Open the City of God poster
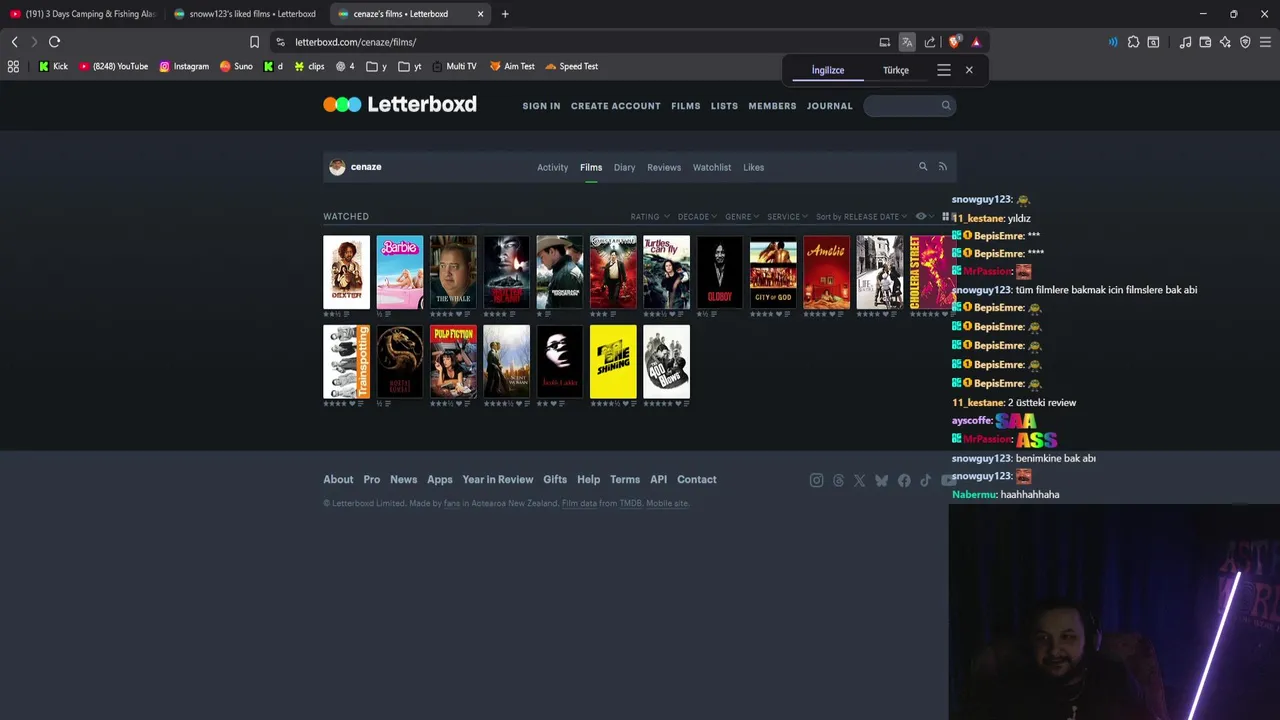The width and height of the screenshot is (1280, 720). [773, 272]
